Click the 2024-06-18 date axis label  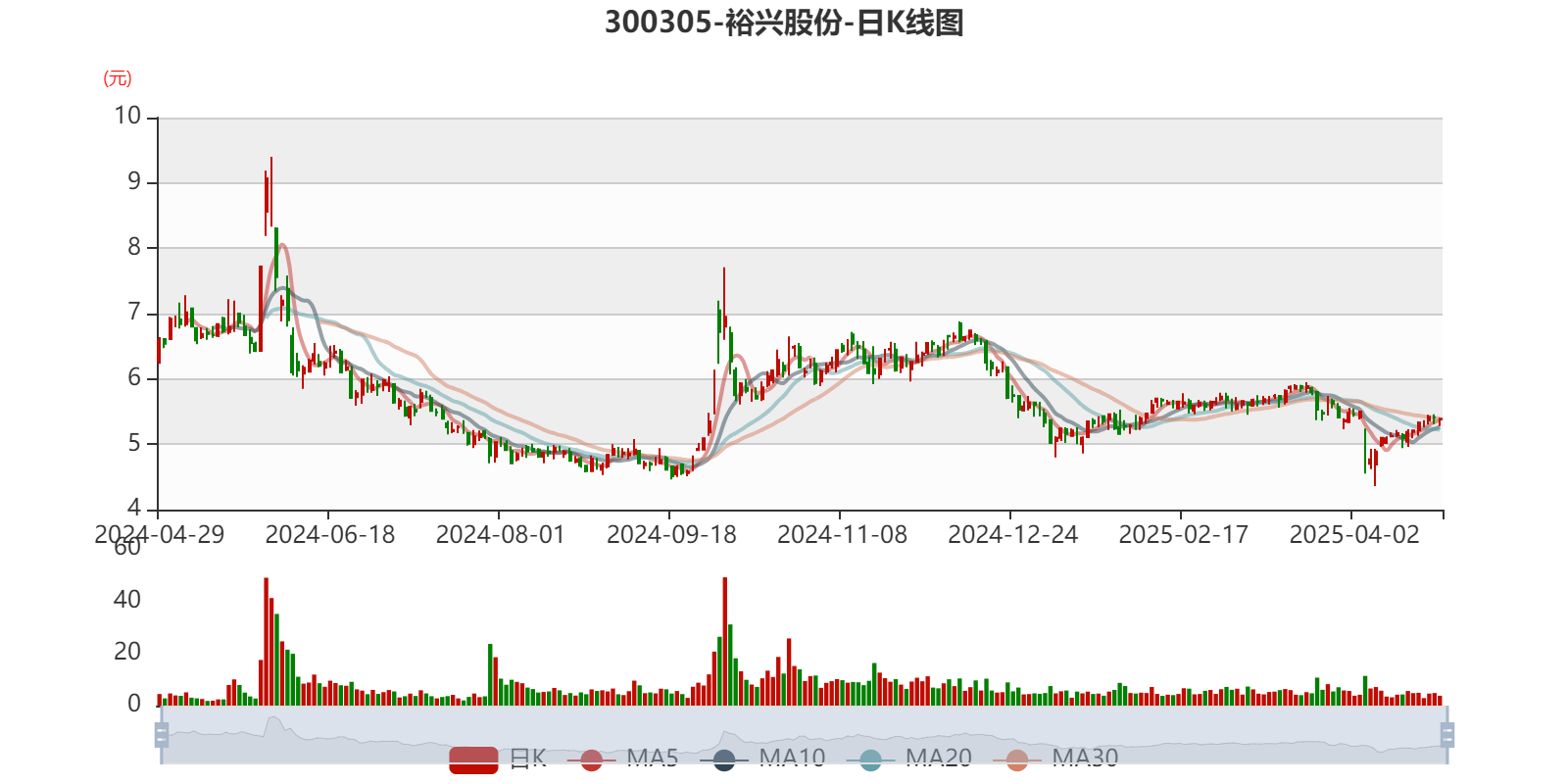330,535
